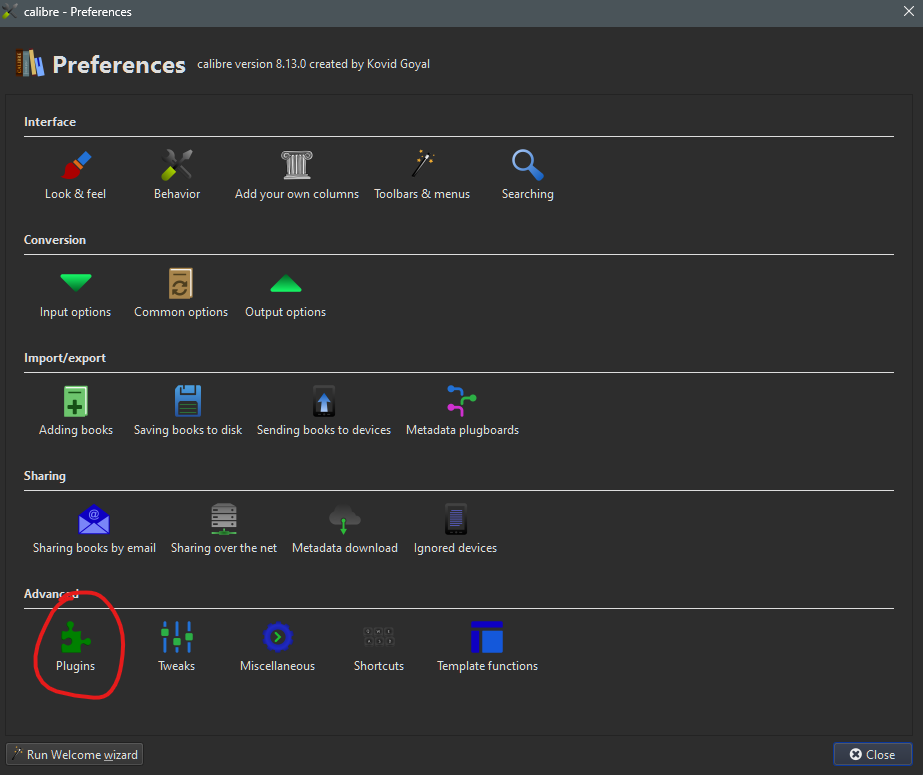Image resolution: width=923 pixels, height=775 pixels.
Task: Open Sending books to devices
Action: tap(323, 410)
